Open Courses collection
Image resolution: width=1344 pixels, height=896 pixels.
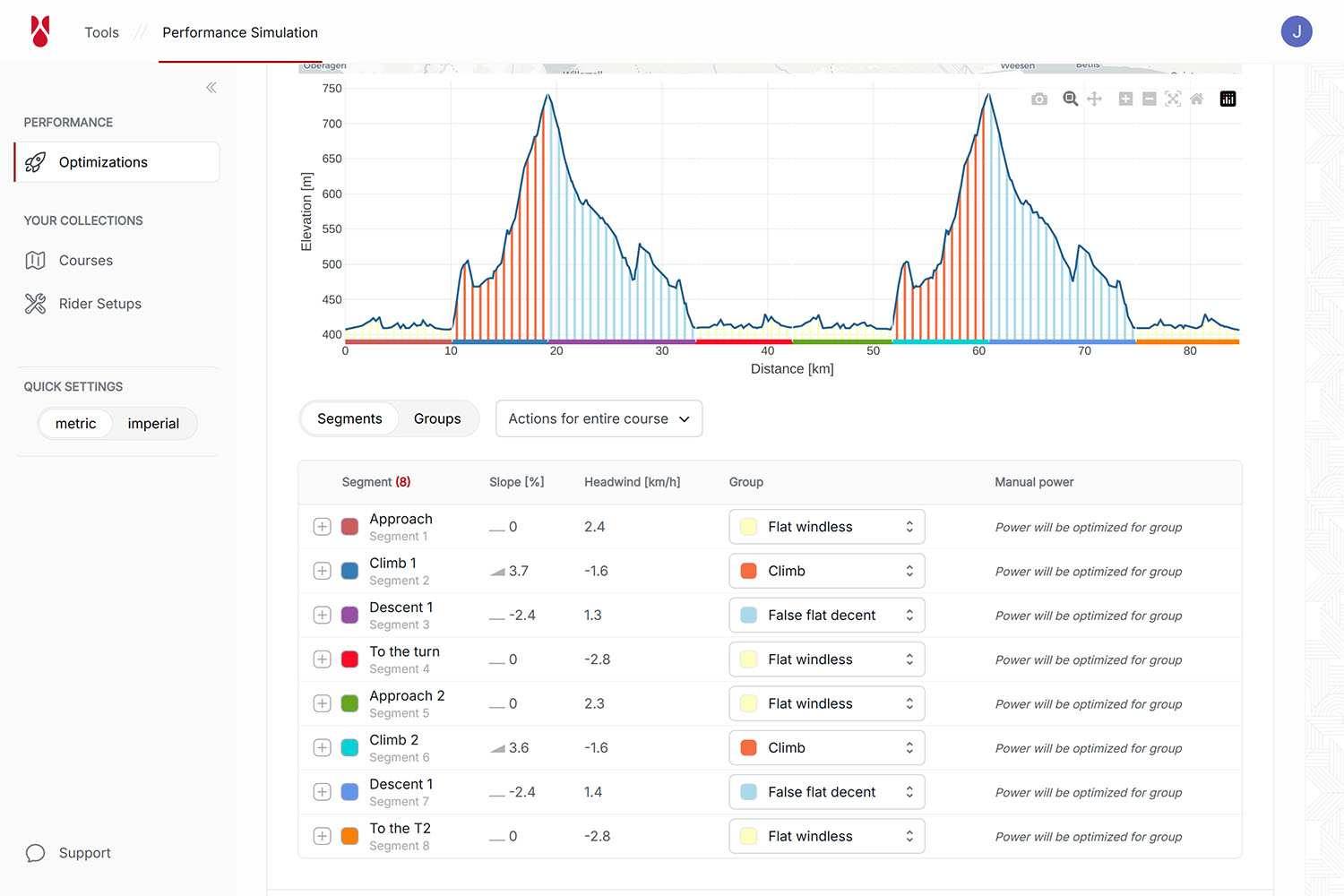pos(86,261)
